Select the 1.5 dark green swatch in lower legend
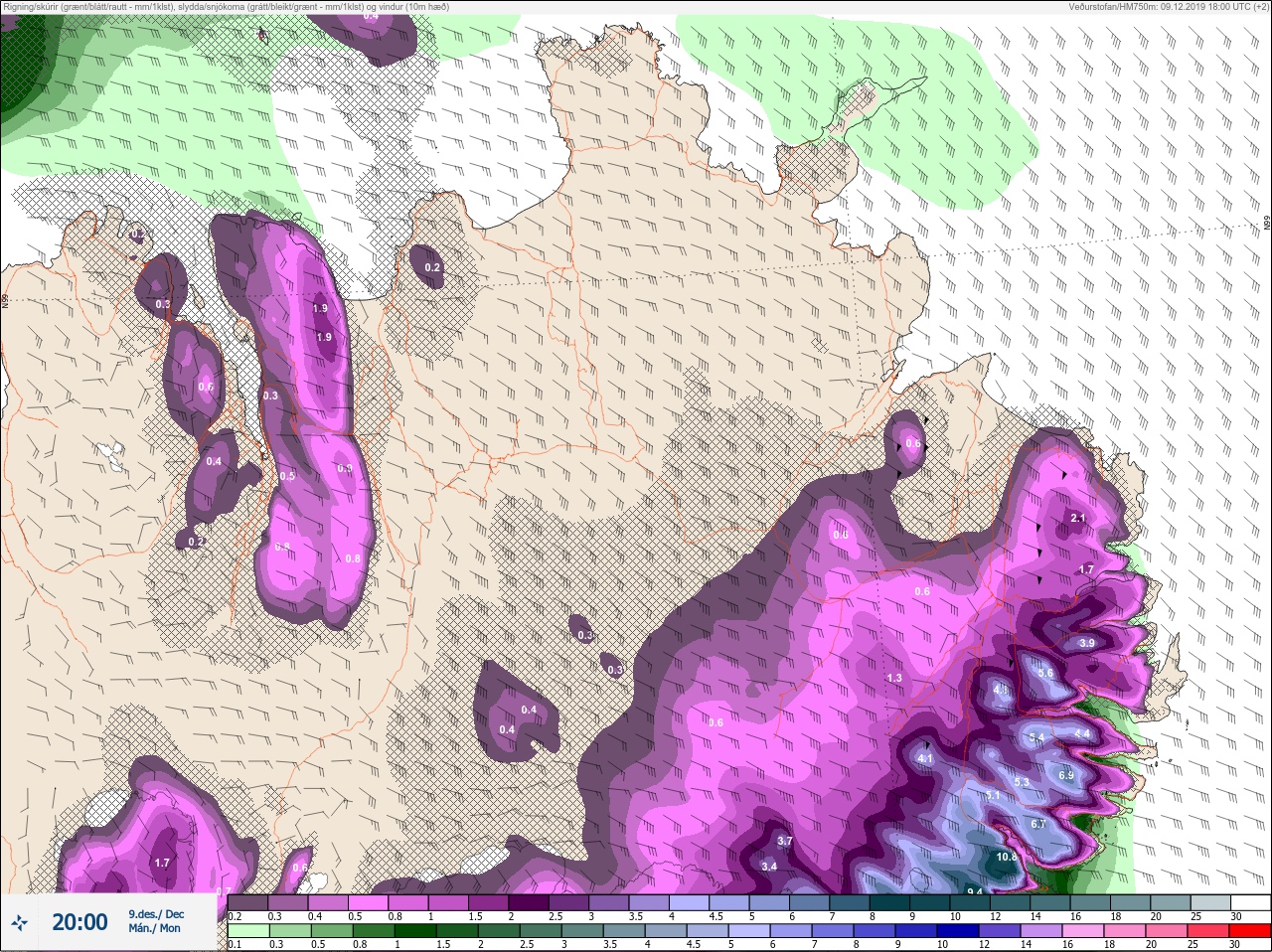This screenshot has height=952, width=1272. coord(457,931)
